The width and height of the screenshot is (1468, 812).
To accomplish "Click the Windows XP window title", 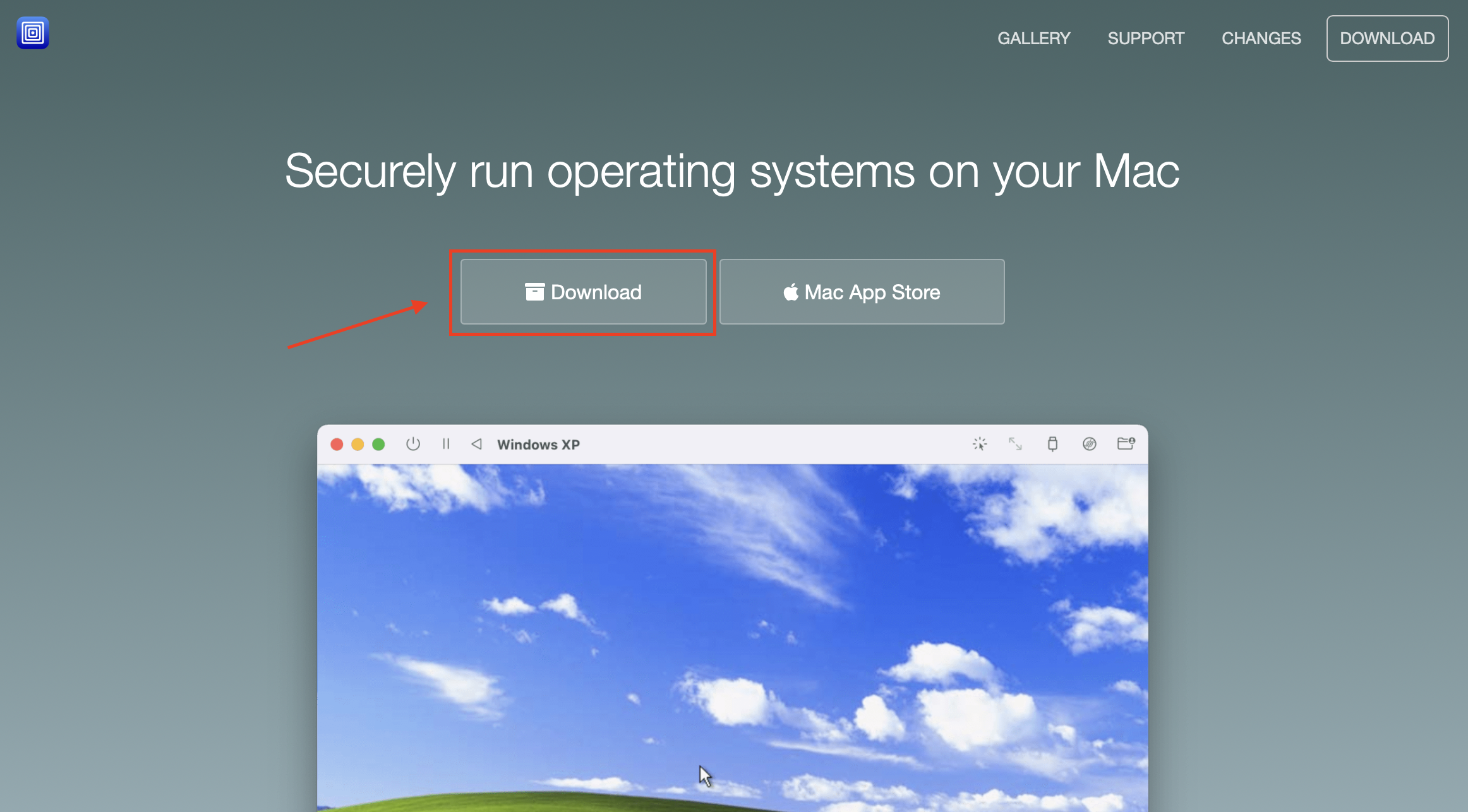I will tap(538, 445).
